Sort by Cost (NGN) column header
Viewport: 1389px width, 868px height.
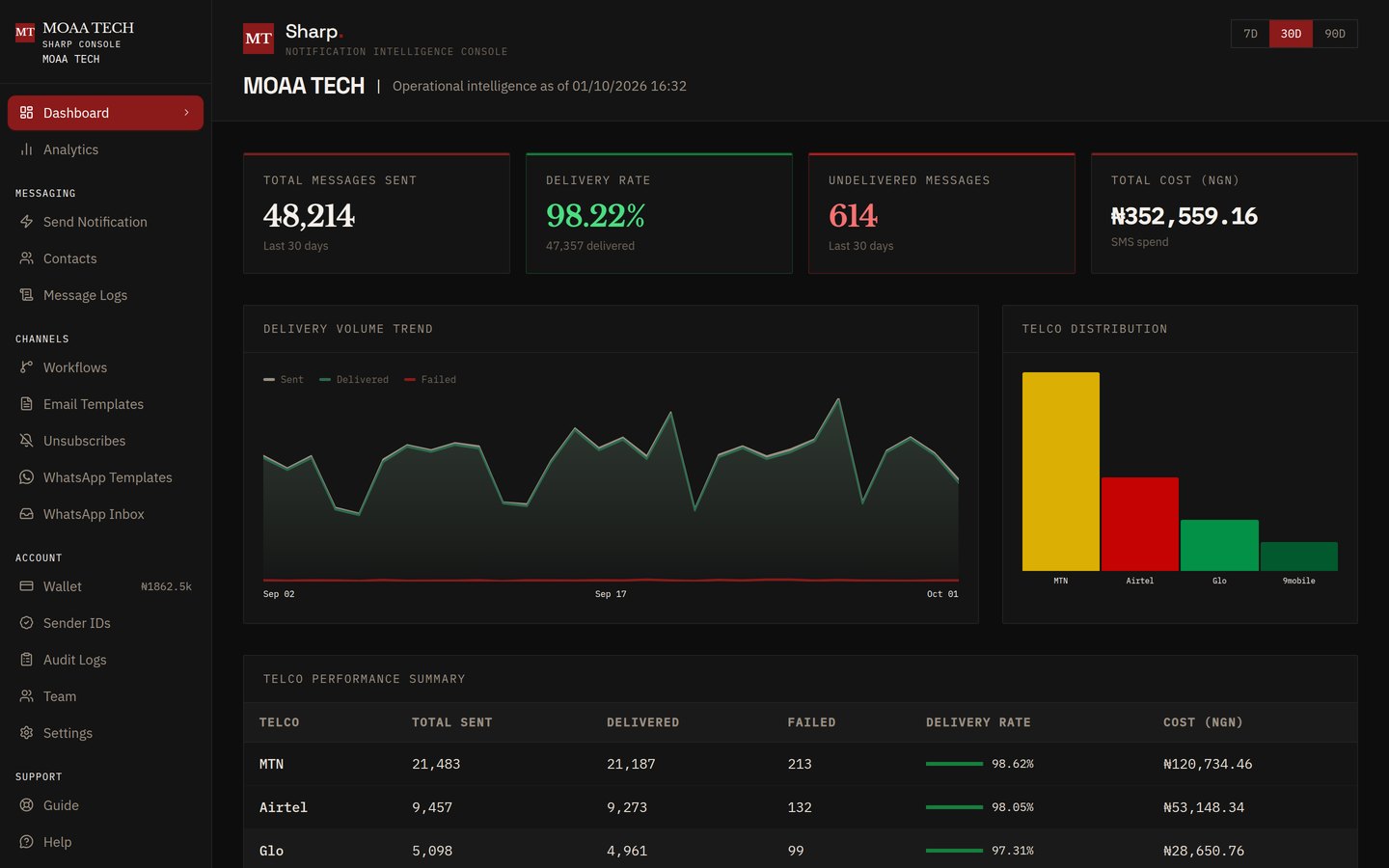pyautogui.click(x=1203, y=722)
